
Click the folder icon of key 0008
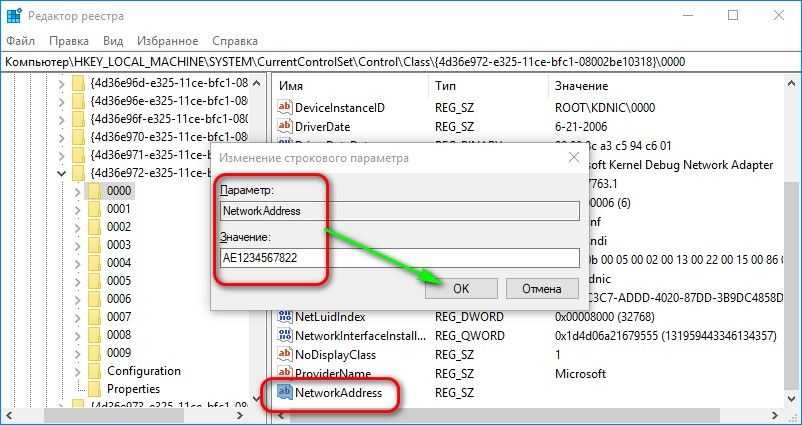point(94,334)
